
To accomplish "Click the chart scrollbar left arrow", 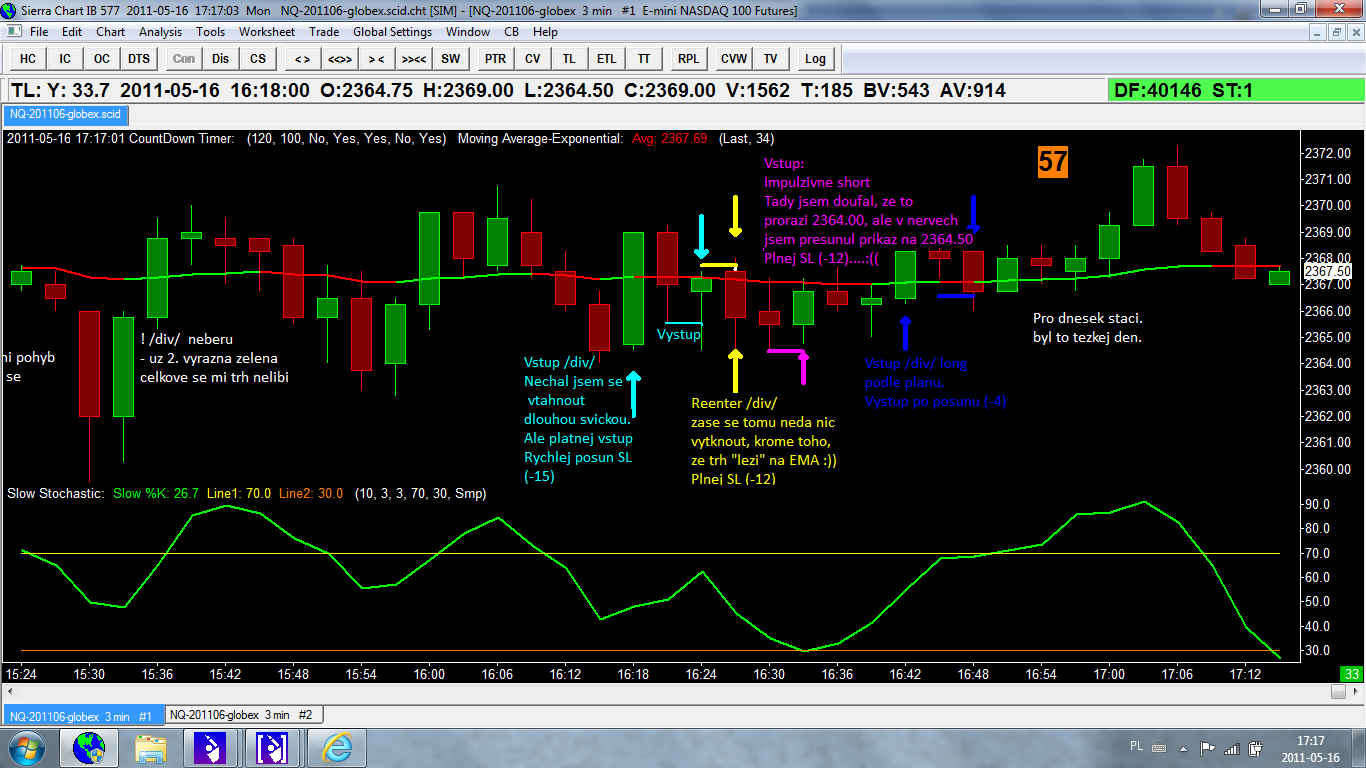I will pos(9,691).
